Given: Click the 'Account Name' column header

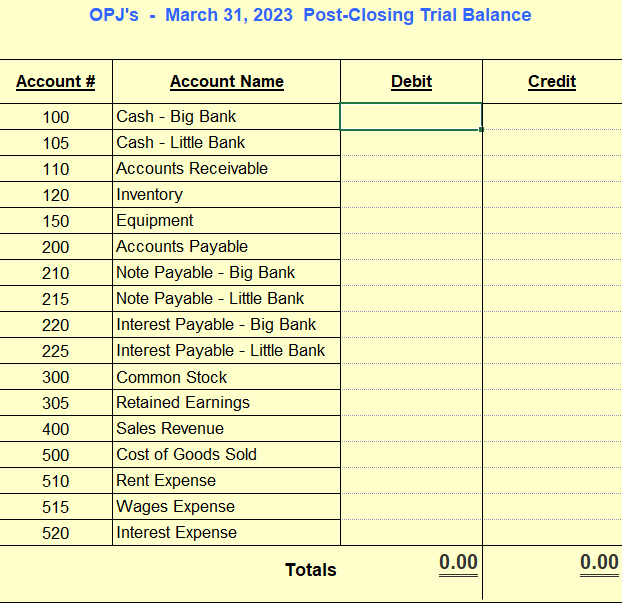Looking at the screenshot, I should (227, 81).
